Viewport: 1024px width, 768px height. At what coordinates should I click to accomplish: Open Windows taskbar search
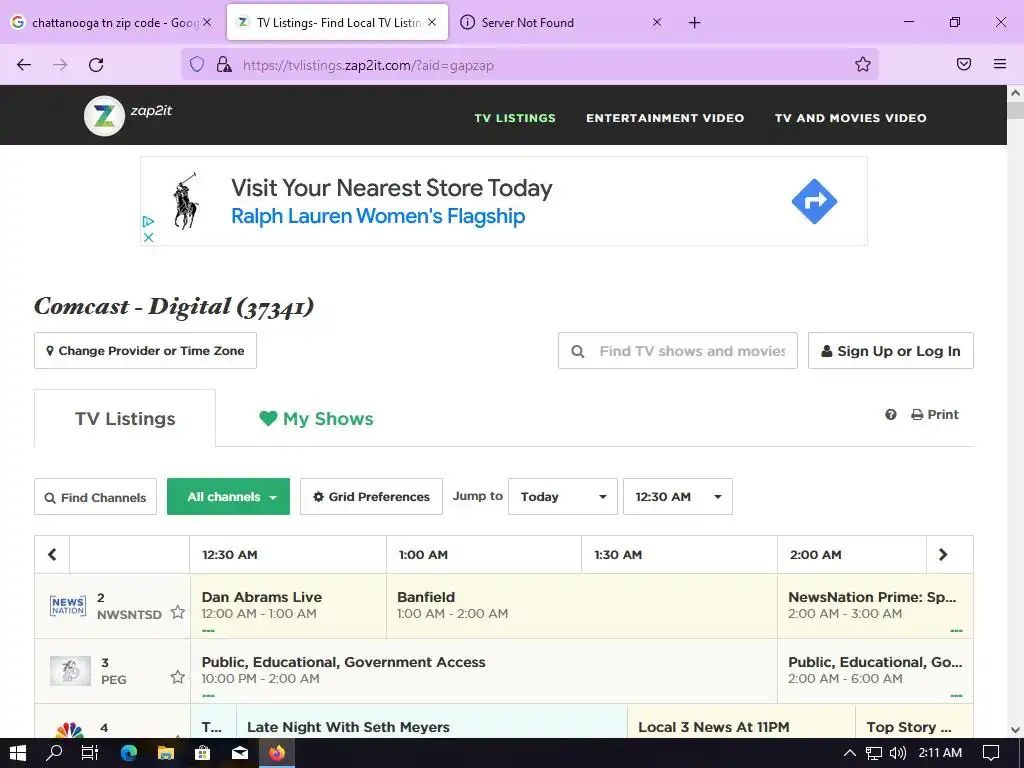(x=54, y=753)
